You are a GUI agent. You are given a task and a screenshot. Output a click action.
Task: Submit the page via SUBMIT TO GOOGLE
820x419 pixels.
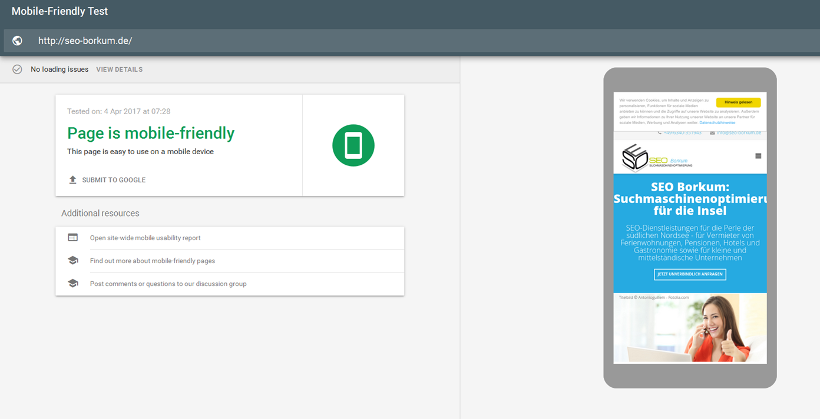(x=113, y=180)
